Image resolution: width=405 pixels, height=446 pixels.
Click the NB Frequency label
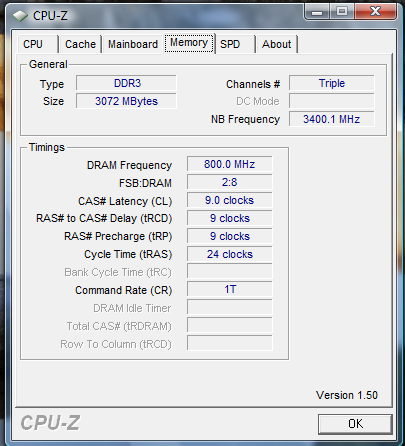coord(245,119)
